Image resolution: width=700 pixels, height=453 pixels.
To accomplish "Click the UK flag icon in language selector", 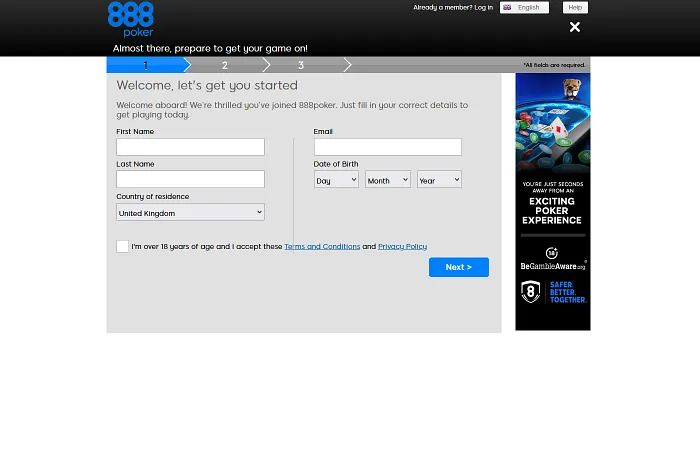I will 507,8.
